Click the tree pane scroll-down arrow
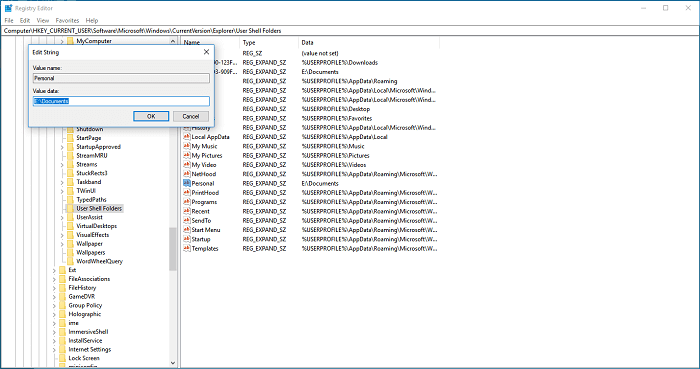Screen dimensions: 700x369 tap(173, 363)
